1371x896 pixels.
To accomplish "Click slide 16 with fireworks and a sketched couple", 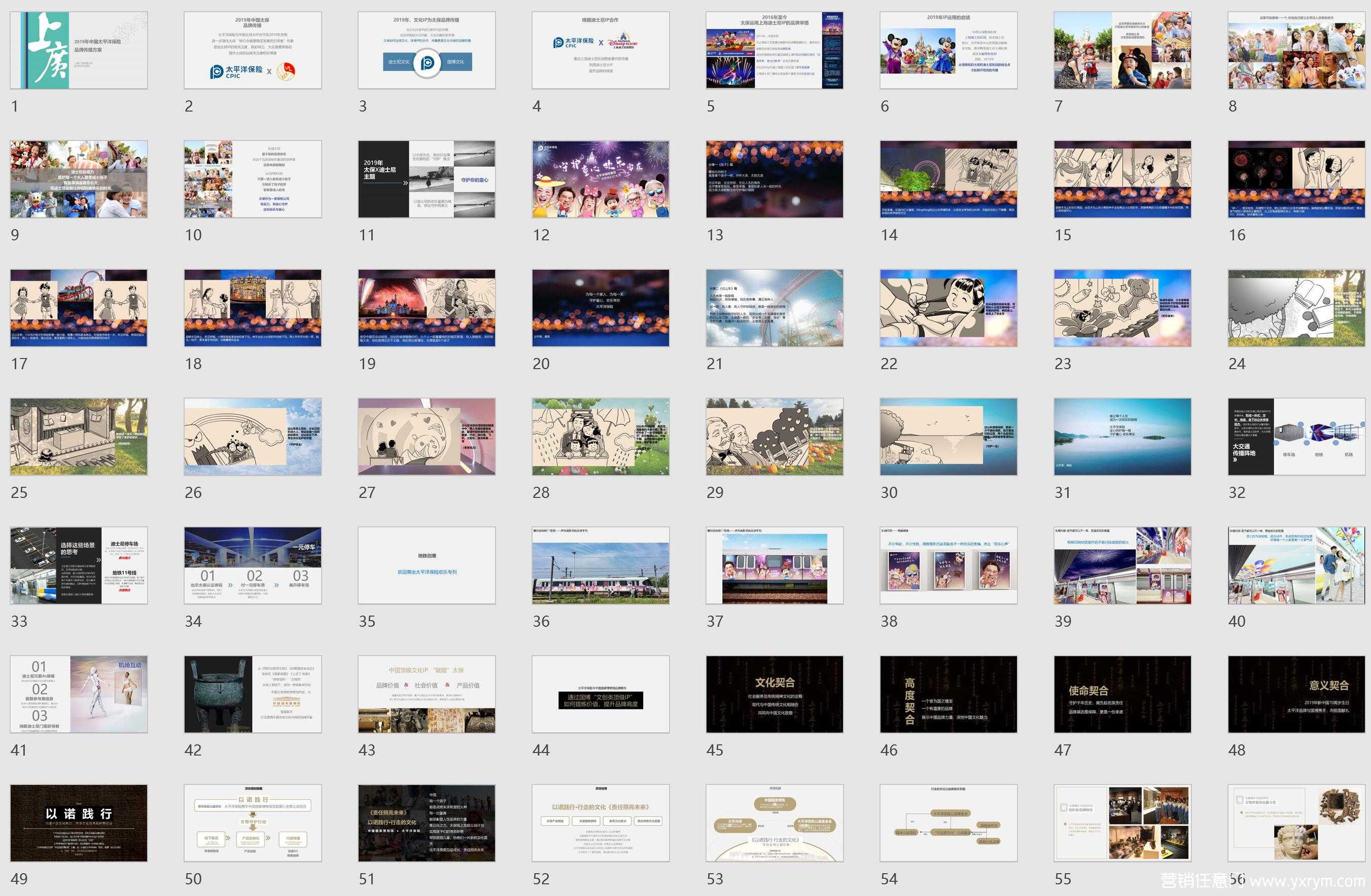I will pyautogui.click(x=1296, y=179).
